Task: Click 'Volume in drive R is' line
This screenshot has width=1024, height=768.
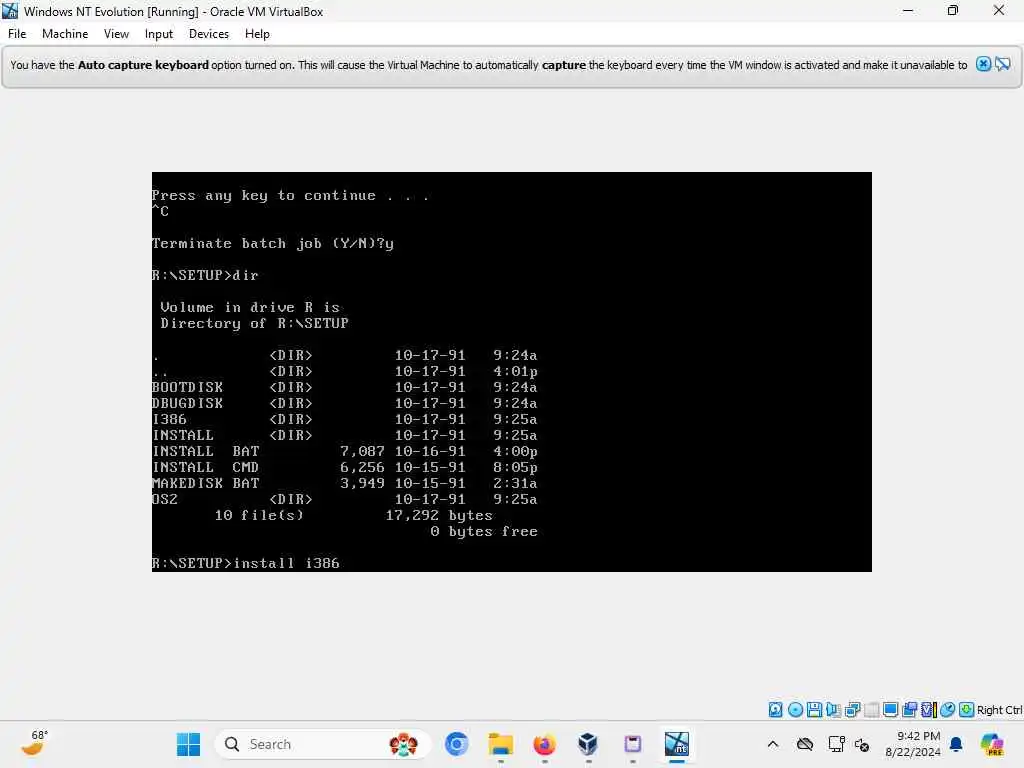Action: [x=250, y=307]
